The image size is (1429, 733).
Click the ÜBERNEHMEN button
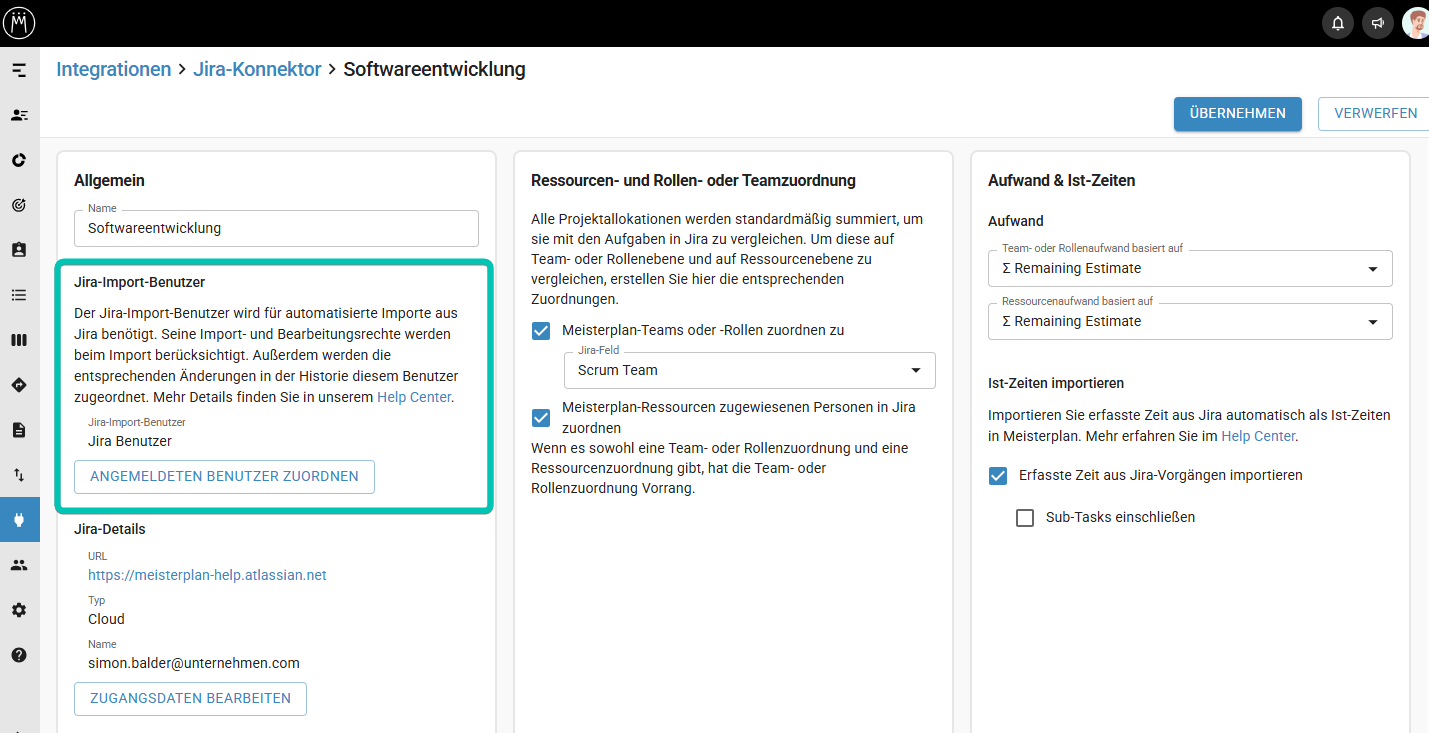click(1238, 113)
